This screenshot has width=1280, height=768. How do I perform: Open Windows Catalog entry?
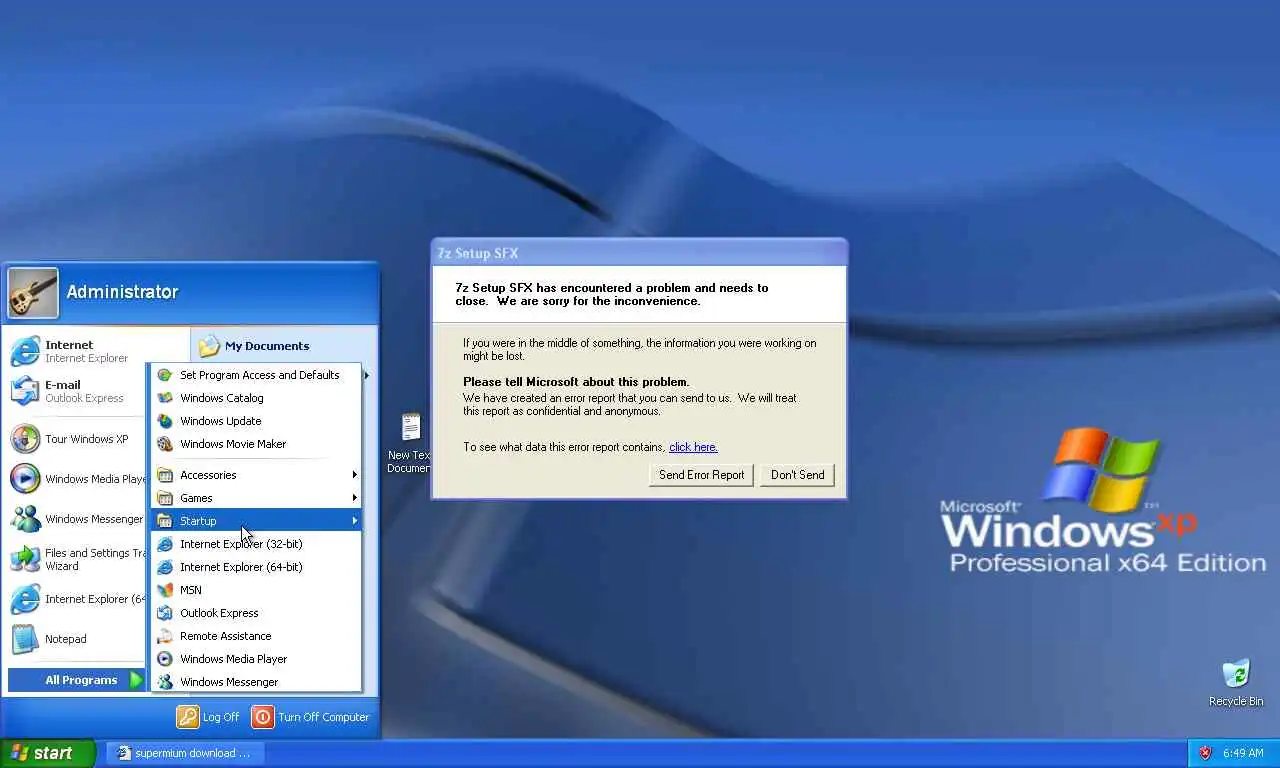click(x=256, y=398)
